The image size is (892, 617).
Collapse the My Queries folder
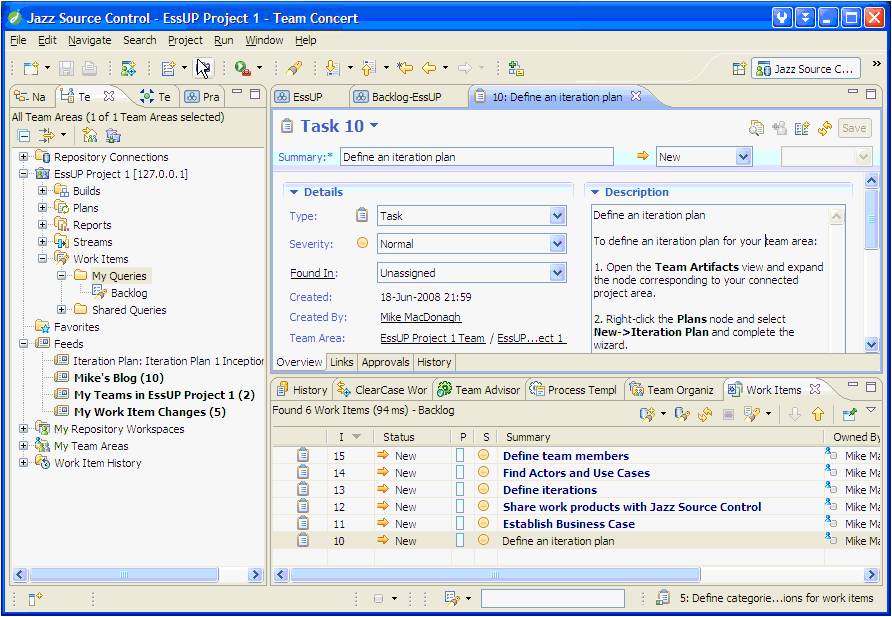coord(62,276)
